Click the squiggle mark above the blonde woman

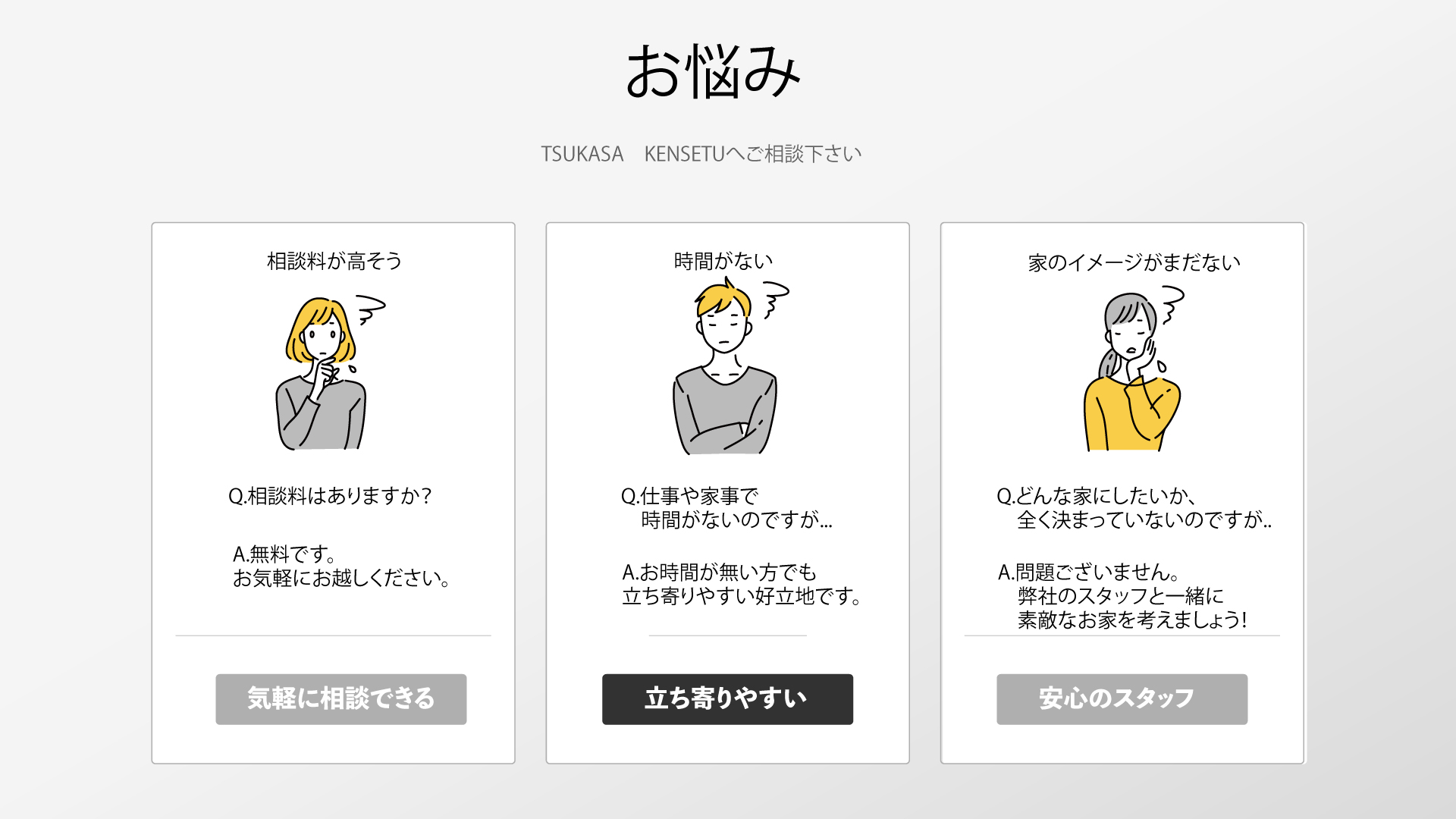371,309
